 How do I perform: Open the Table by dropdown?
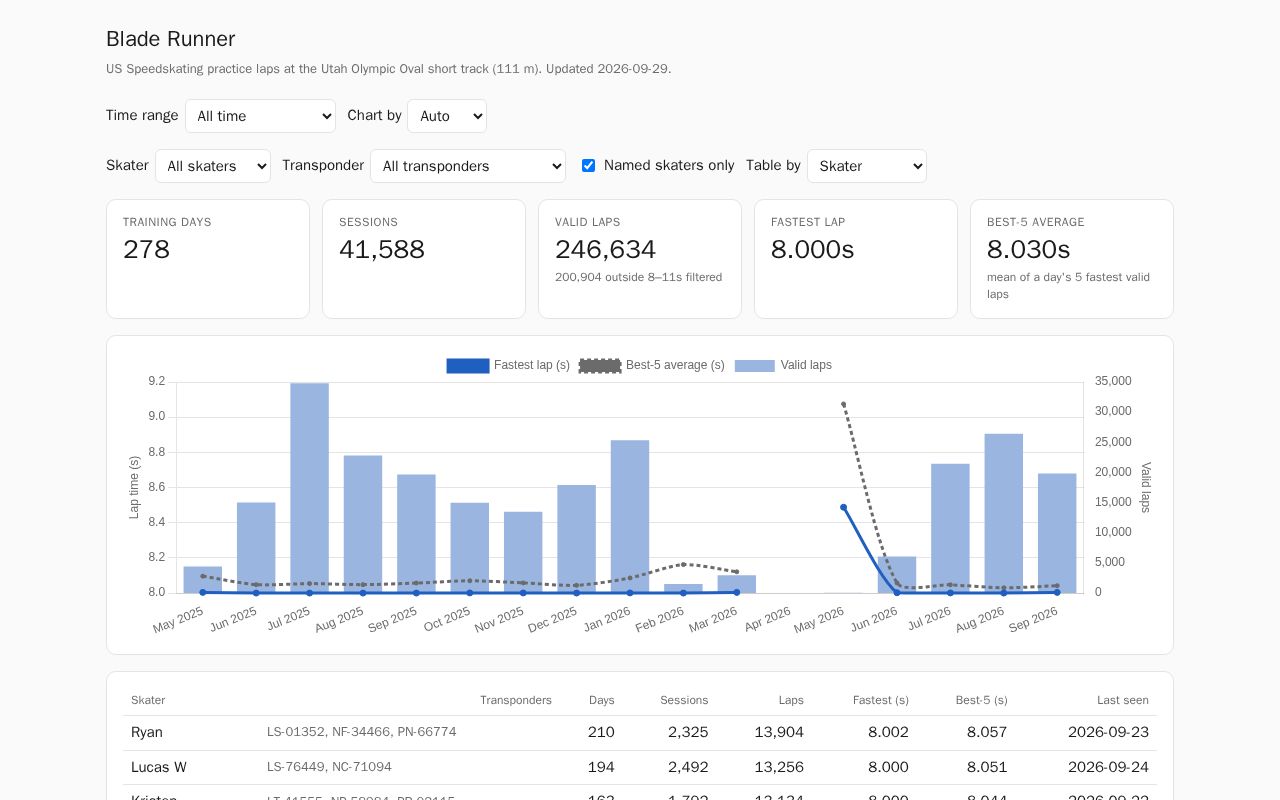point(867,166)
